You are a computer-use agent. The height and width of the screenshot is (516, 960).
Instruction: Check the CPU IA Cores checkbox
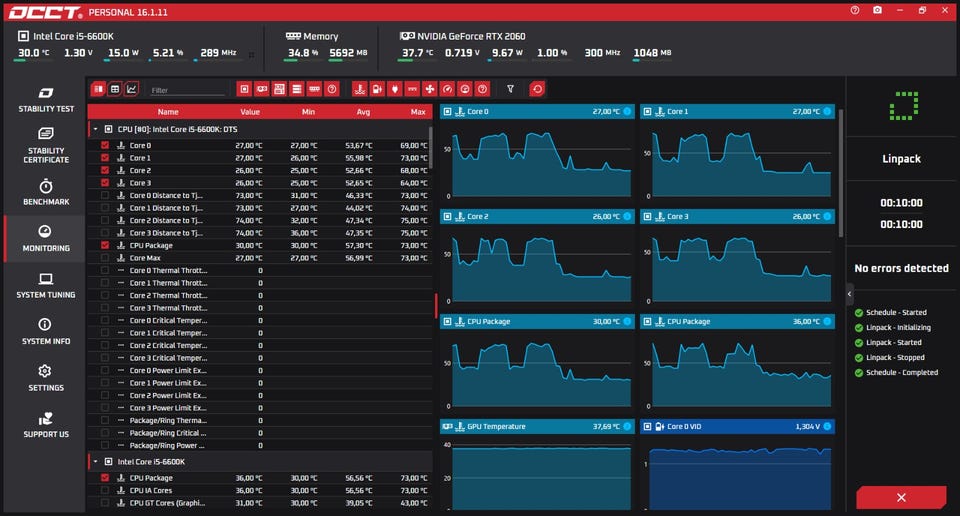click(105, 490)
